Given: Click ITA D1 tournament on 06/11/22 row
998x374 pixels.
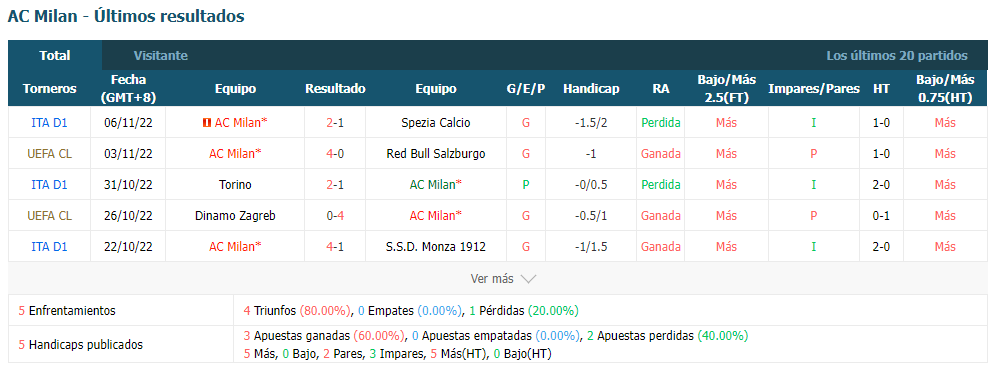Looking at the screenshot, I should coord(49,123).
